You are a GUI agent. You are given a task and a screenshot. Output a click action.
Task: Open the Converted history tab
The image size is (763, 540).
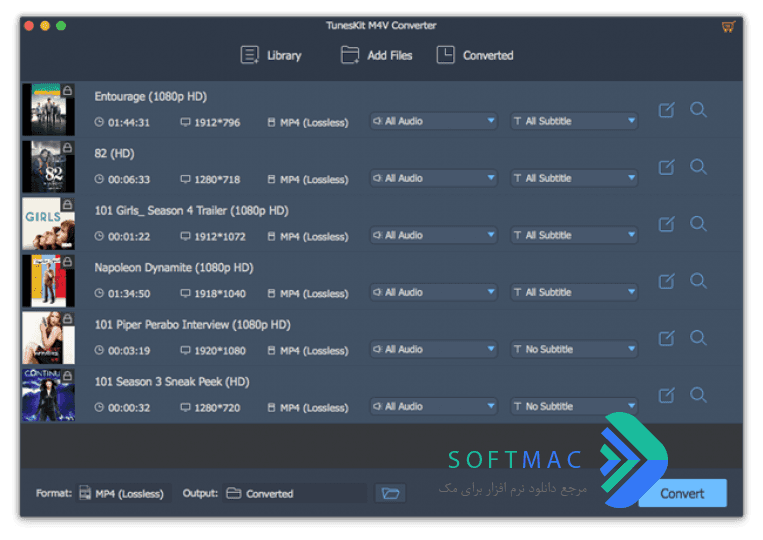click(475, 55)
